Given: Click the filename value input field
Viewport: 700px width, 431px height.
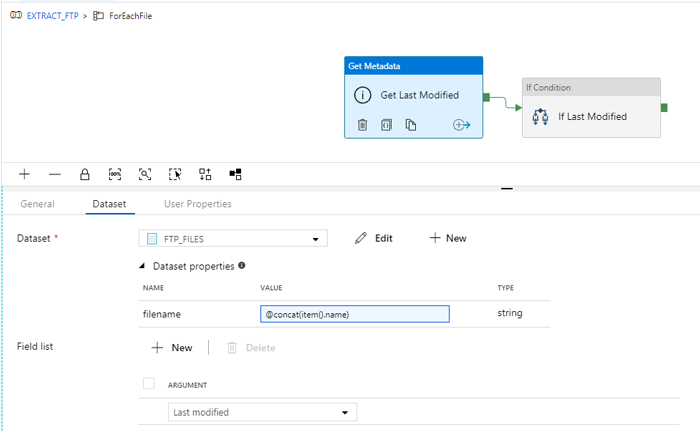Looking at the screenshot, I should pyautogui.click(x=355, y=314).
